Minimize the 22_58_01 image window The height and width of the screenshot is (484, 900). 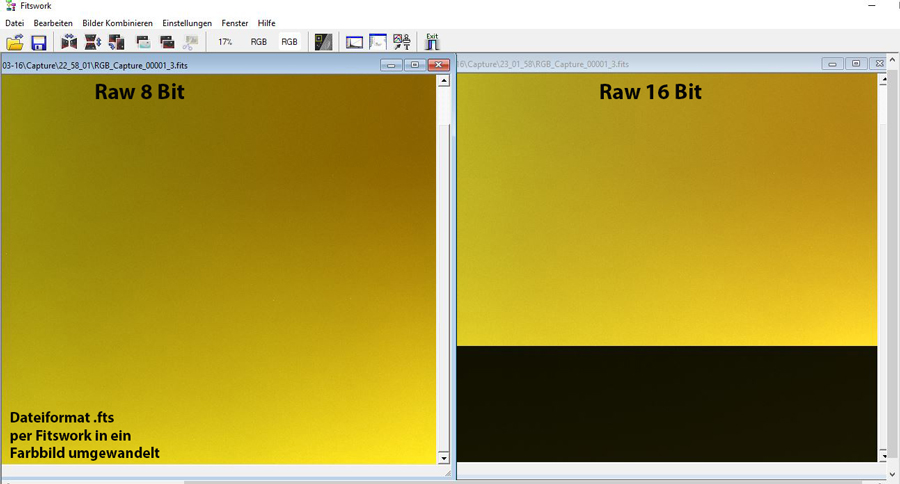coord(391,65)
